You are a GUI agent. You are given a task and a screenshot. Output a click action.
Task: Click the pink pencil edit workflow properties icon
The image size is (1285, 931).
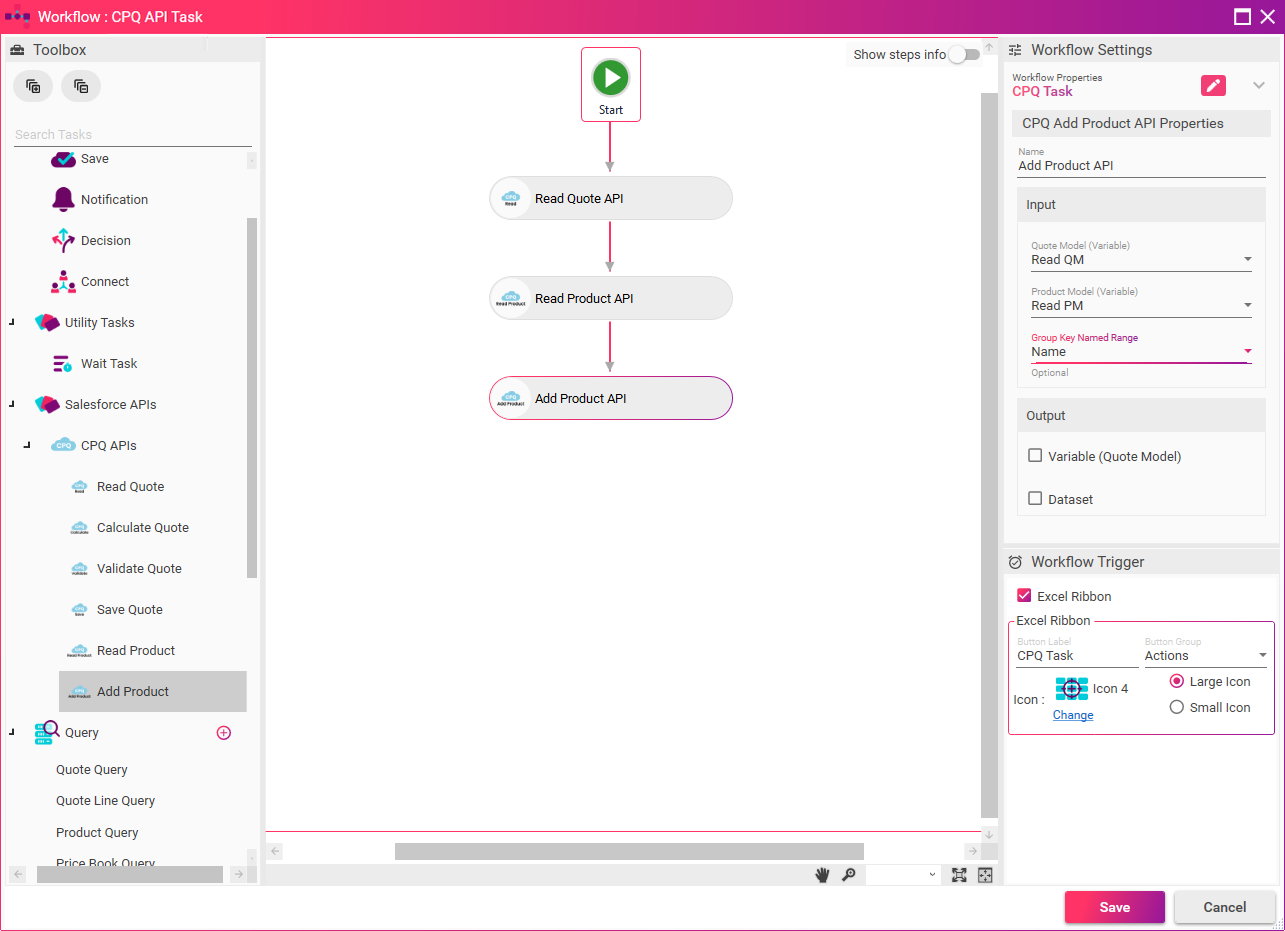click(x=1213, y=85)
